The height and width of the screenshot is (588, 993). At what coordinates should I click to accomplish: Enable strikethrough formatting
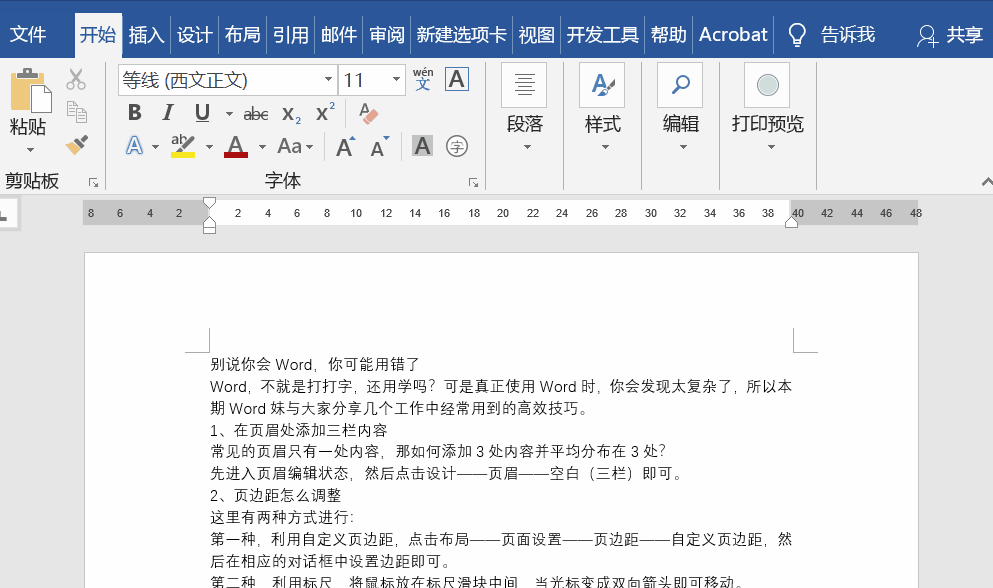255,113
